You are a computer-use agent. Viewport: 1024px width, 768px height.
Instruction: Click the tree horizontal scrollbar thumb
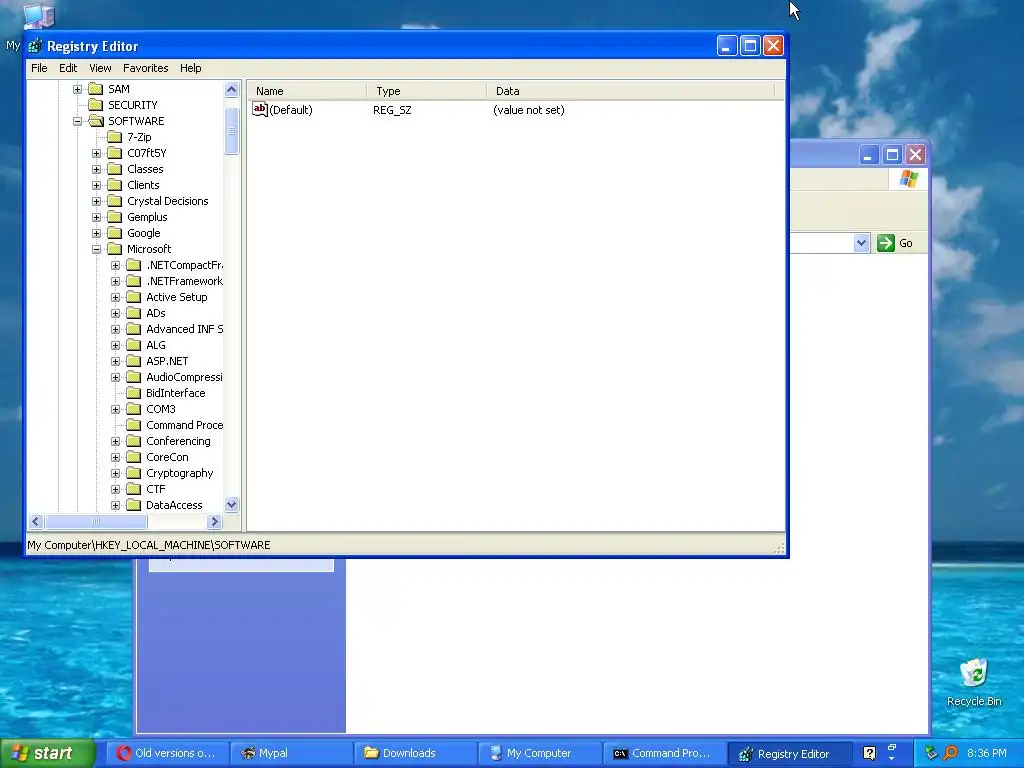[x=96, y=522]
